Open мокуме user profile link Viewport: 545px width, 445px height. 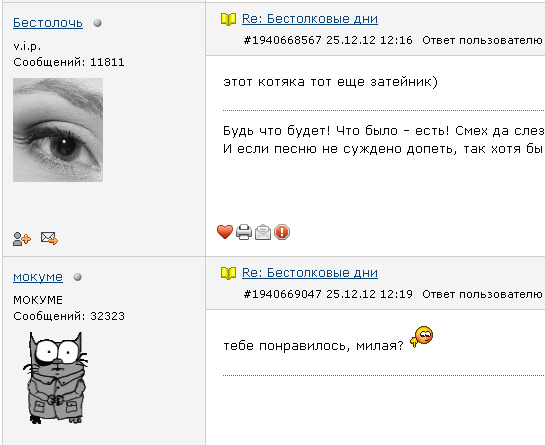pos(38,277)
